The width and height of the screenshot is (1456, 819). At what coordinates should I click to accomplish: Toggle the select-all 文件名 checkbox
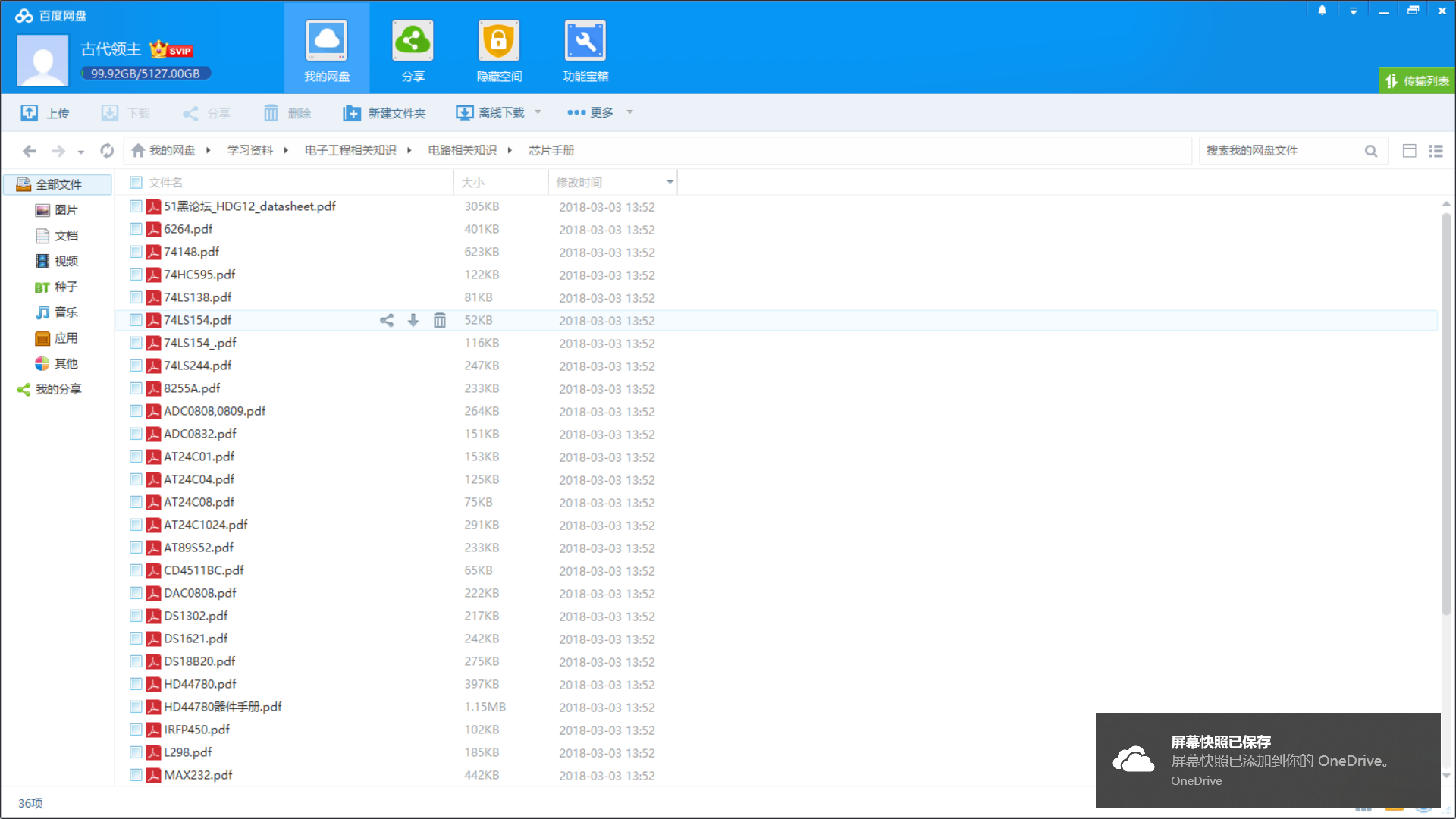136,182
